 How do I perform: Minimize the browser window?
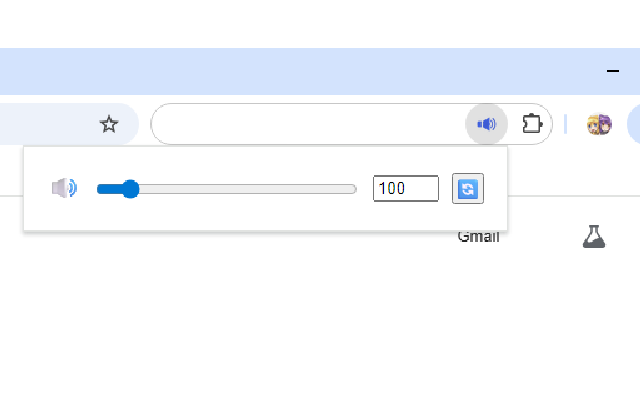click(613, 71)
